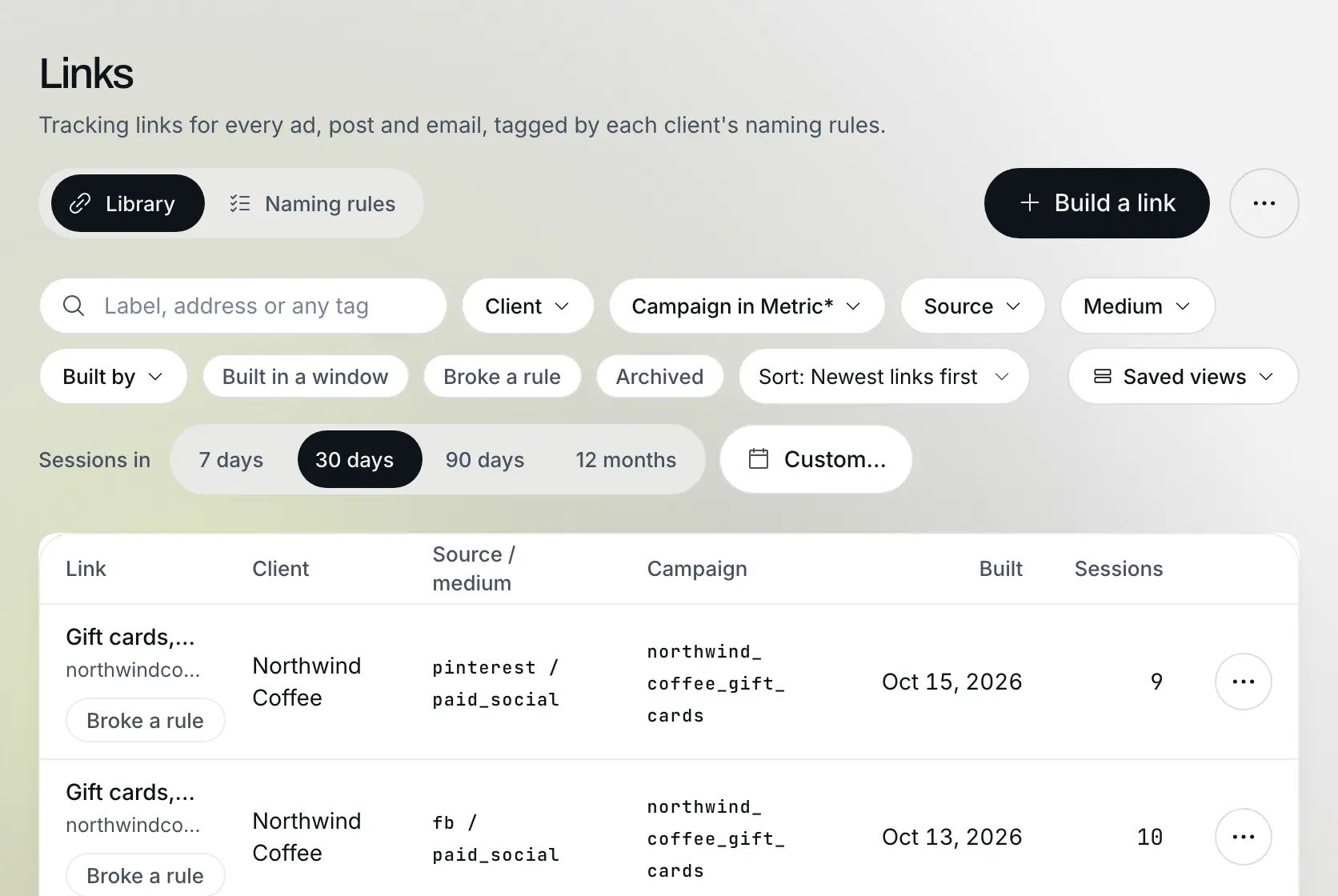Open the Campaign in Metric* dropdown

click(747, 306)
